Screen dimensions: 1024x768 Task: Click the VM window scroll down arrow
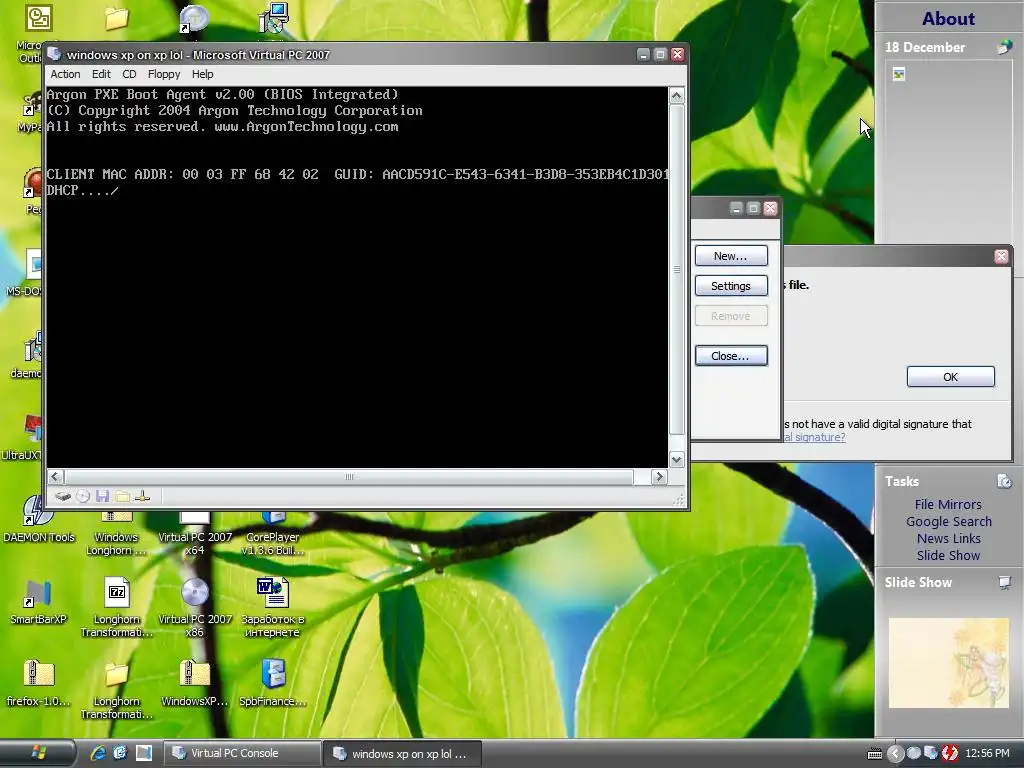[x=677, y=460]
